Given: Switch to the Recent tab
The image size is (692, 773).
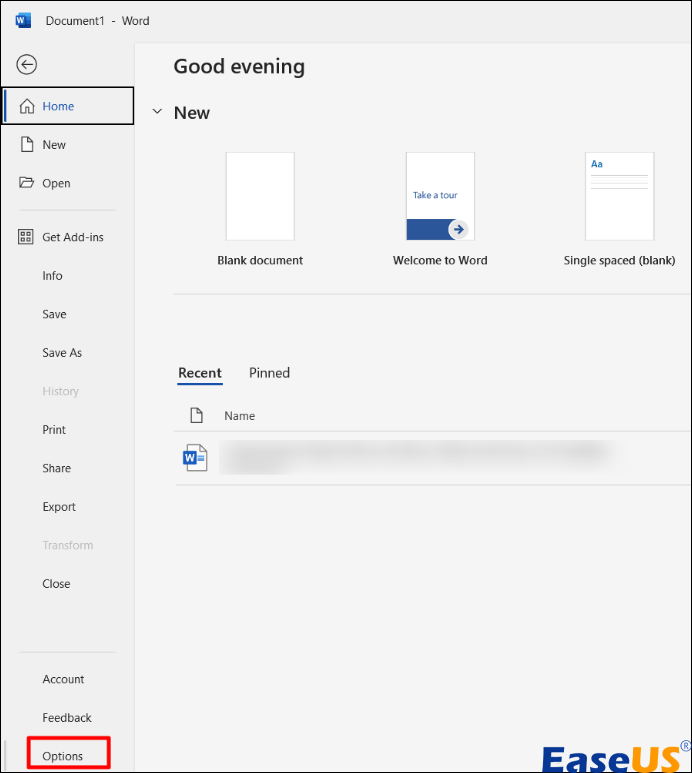Looking at the screenshot, I should [x=200, y=373].
